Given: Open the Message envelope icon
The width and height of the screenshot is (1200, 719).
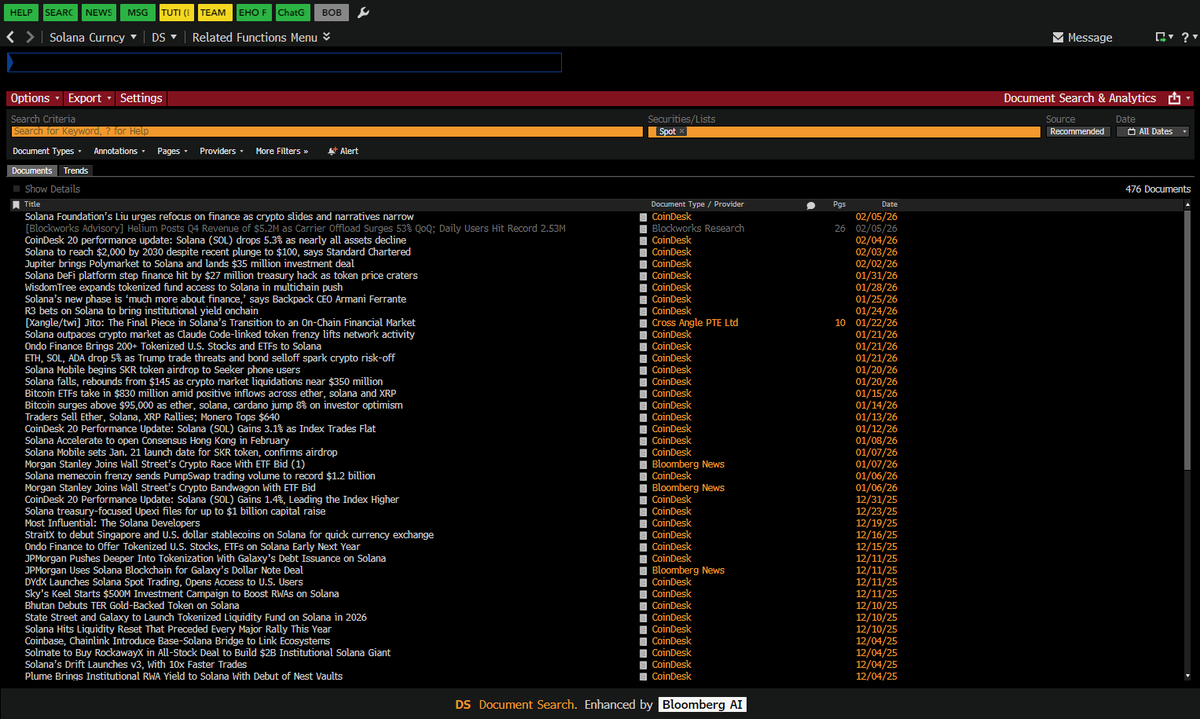Looking at the screenshot, I should tap(1058, 37).
